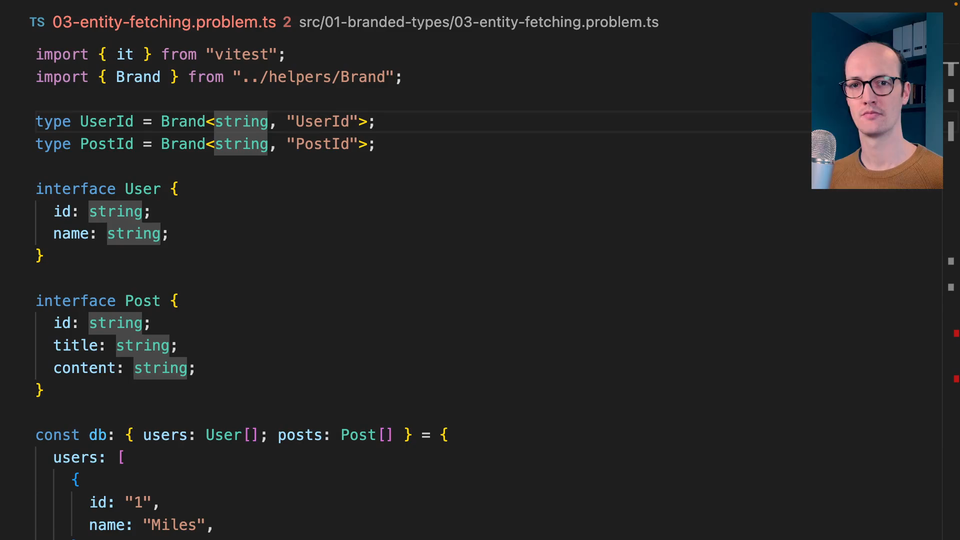Click the "Miles" name string value
This screenshot has height=540, width=960.
tap(177, 525)
